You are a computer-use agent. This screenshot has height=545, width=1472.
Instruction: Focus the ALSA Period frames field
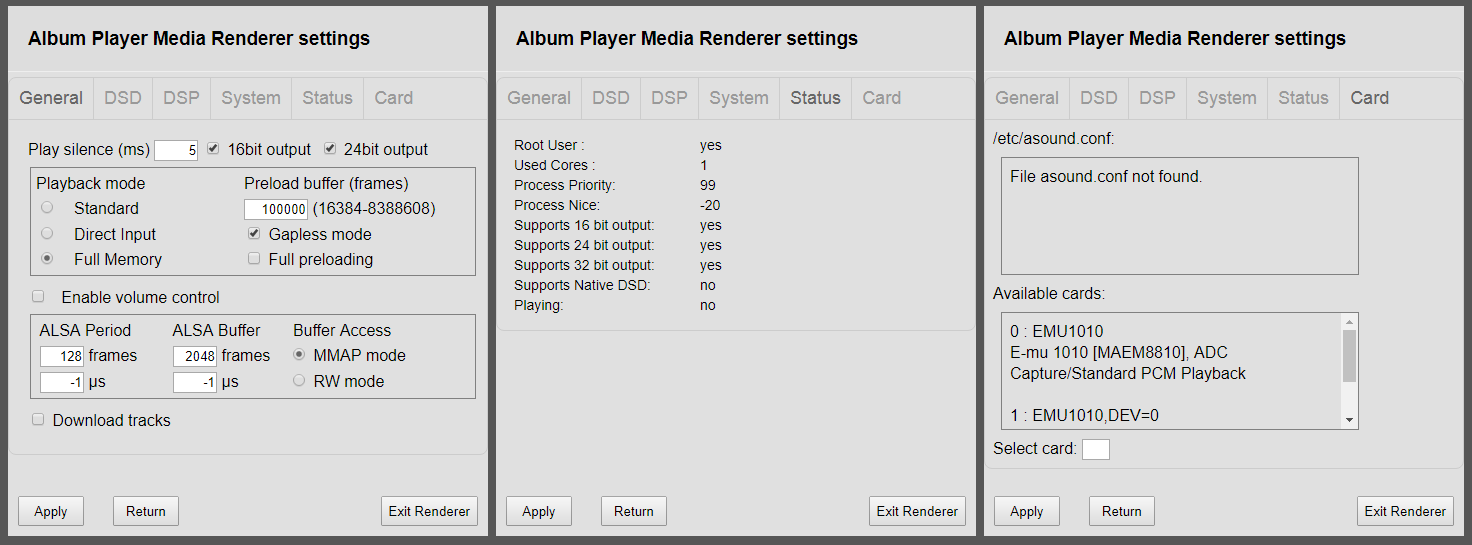pos(62,356)
